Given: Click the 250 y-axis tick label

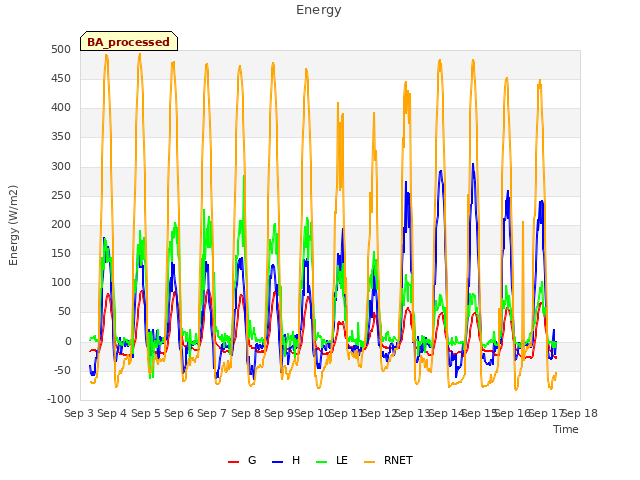Looking at the screenshot, I should (x=61, y=196).
